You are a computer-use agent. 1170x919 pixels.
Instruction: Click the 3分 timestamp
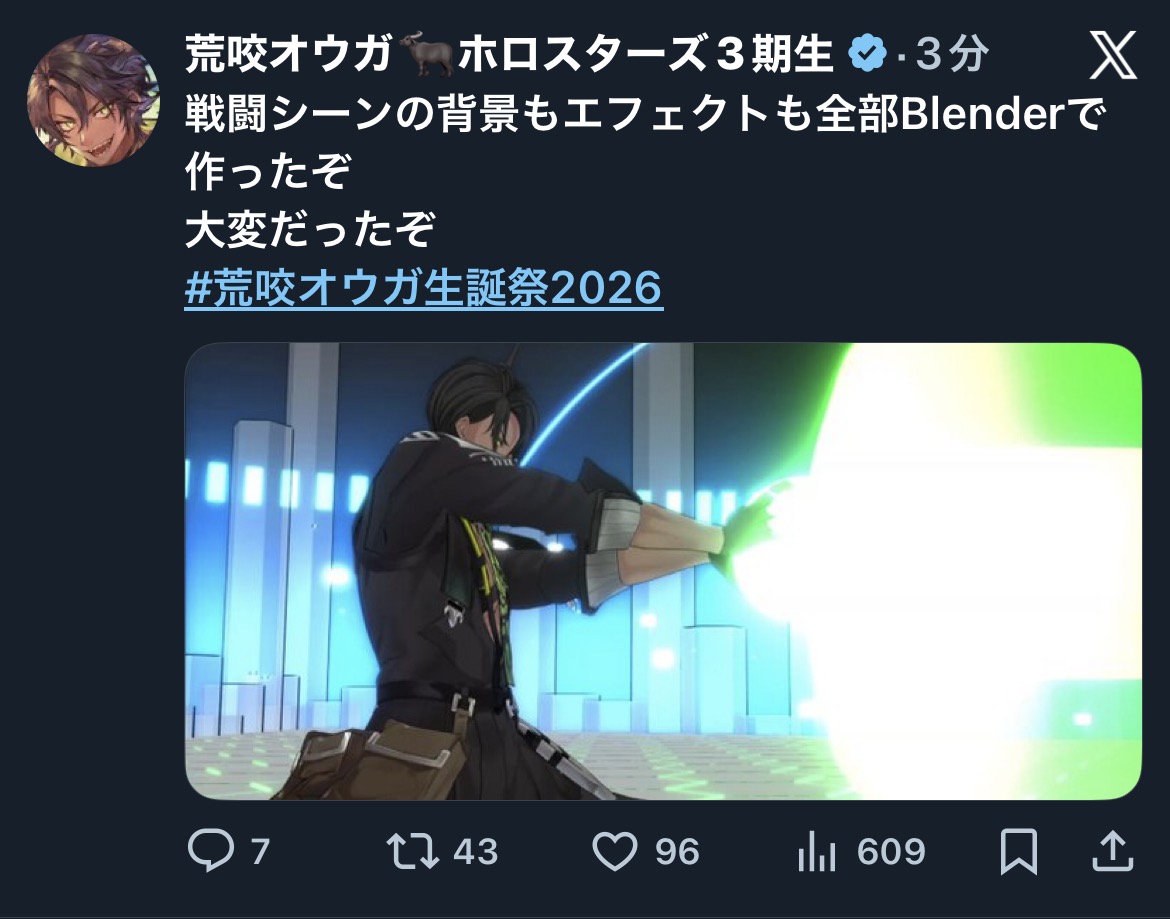(952, 54)
